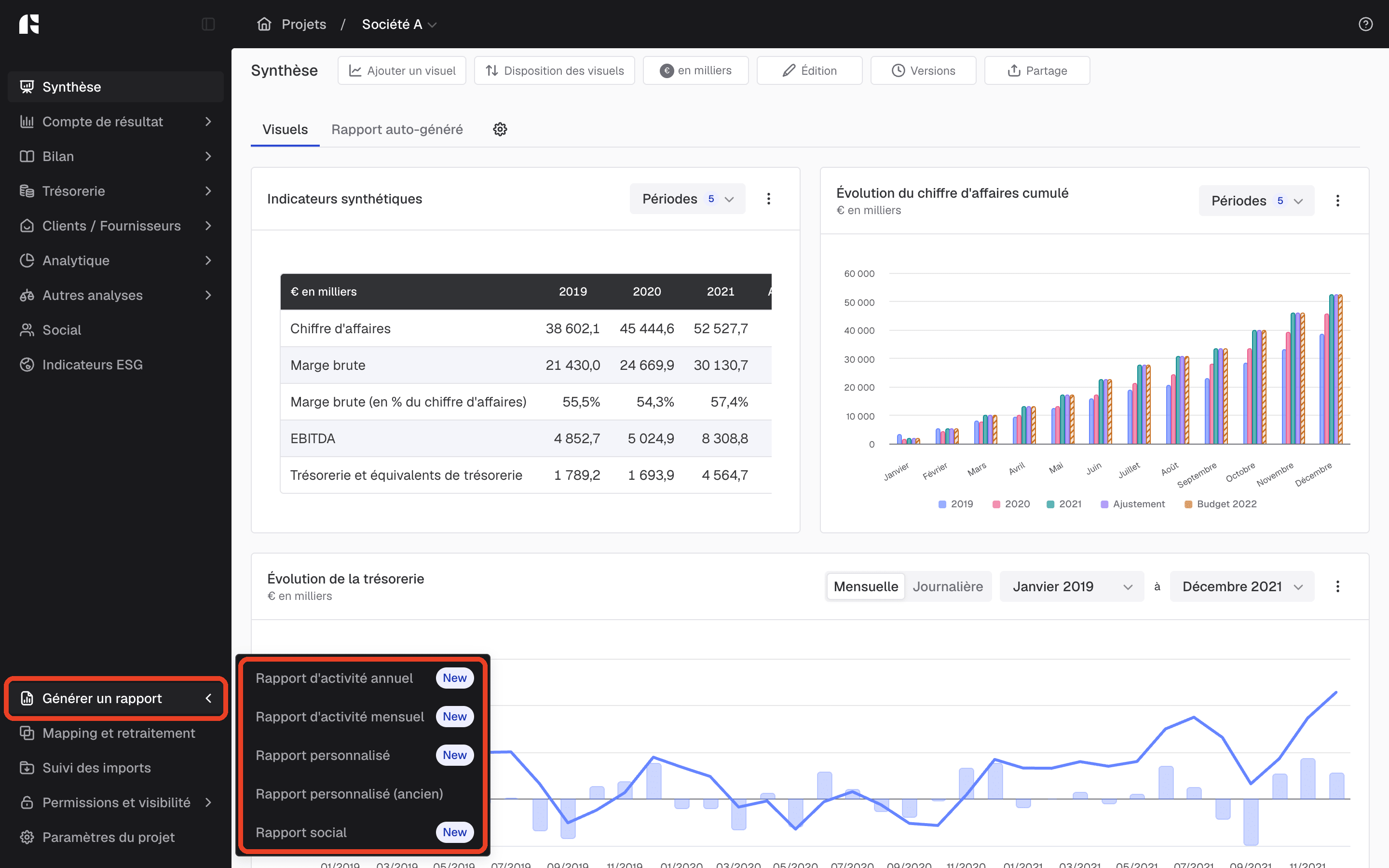Screen dimensions: 1389x868
Task: Open chiffre d'affaires cumulé three-dot menu
Action: tap(1337, 200)
